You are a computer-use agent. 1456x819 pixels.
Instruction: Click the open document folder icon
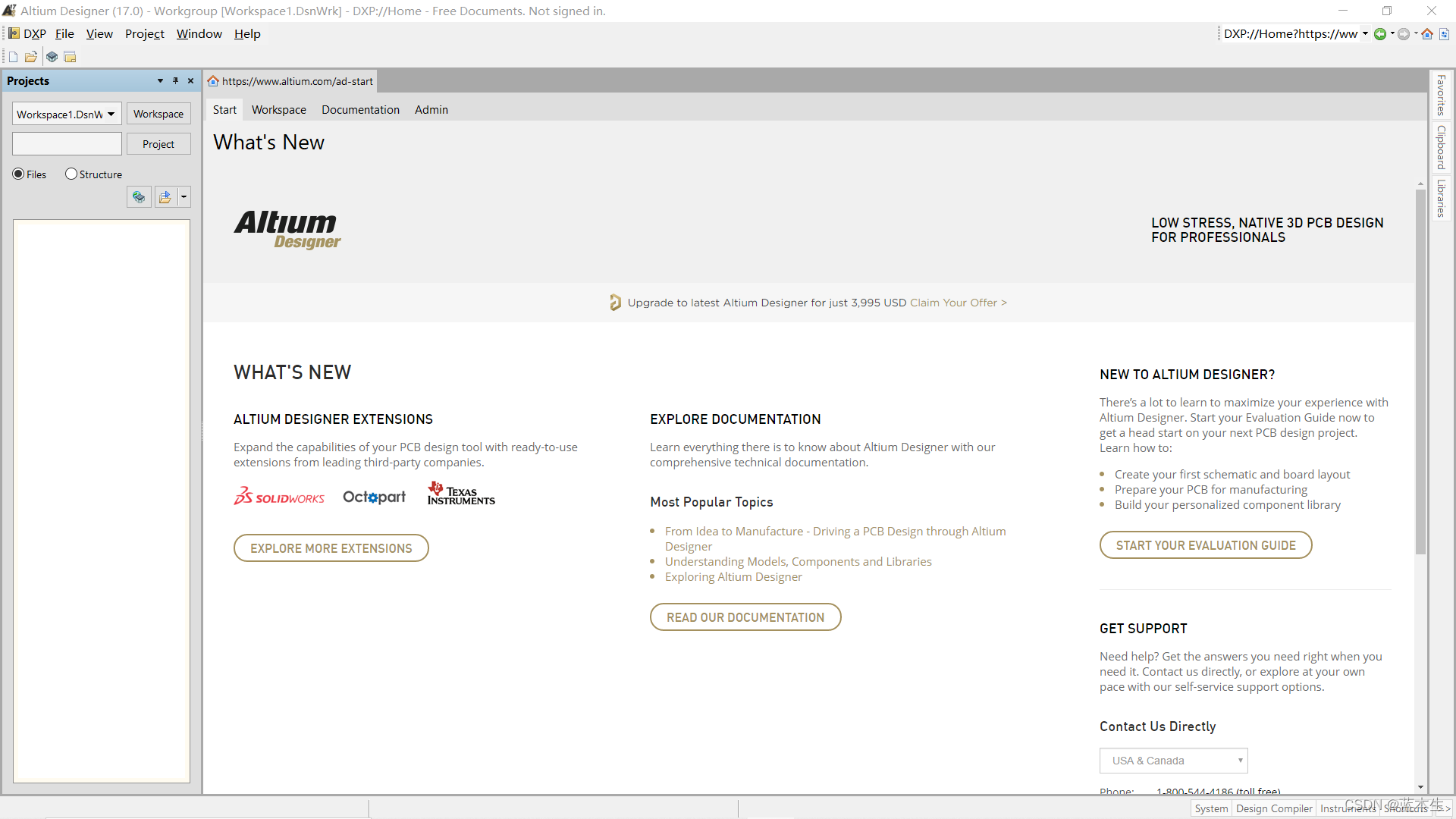(x=31, y=57)
